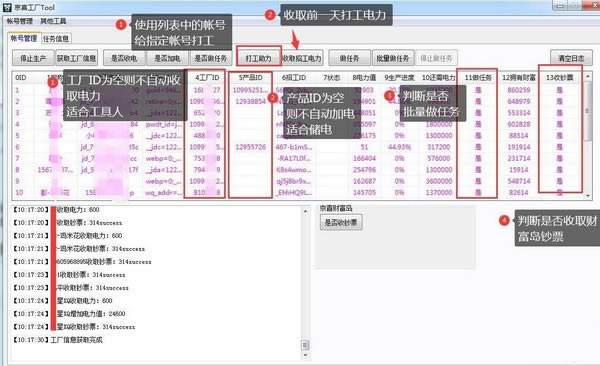Sort by the 13收钞票 column header
The height and width of the screenshot is (366, 600).
559,78
